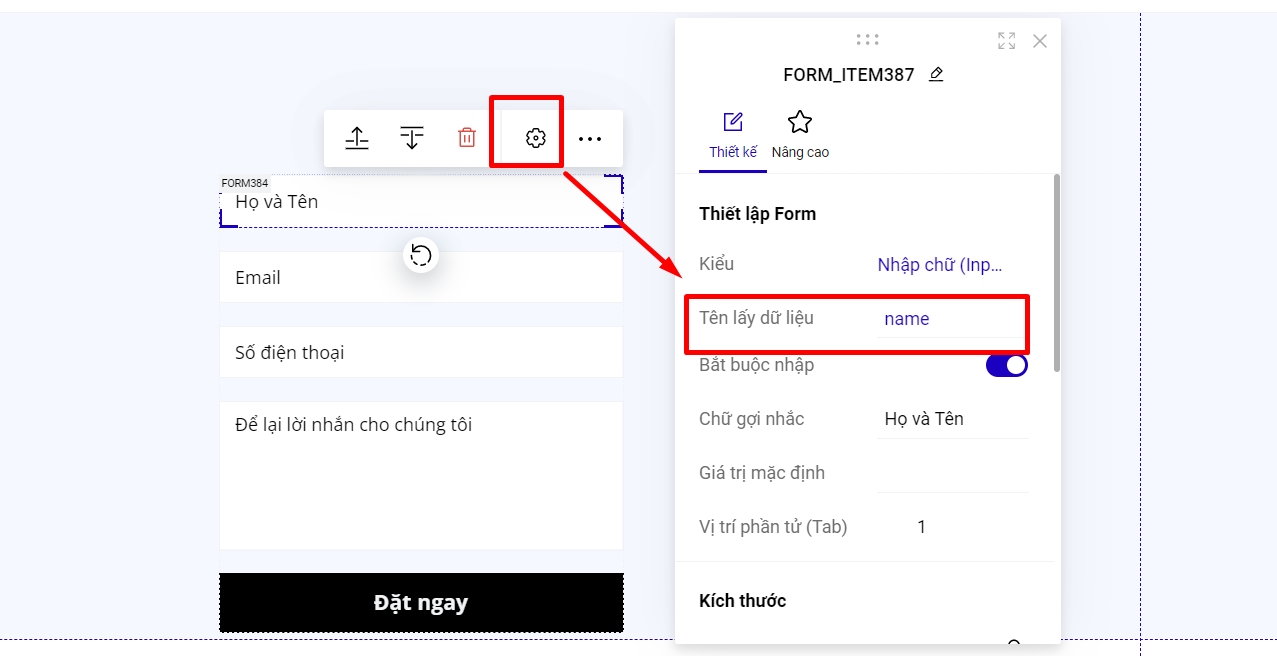
Task: Click the panel drag handle dots
Action: click(x=867, y=40)
